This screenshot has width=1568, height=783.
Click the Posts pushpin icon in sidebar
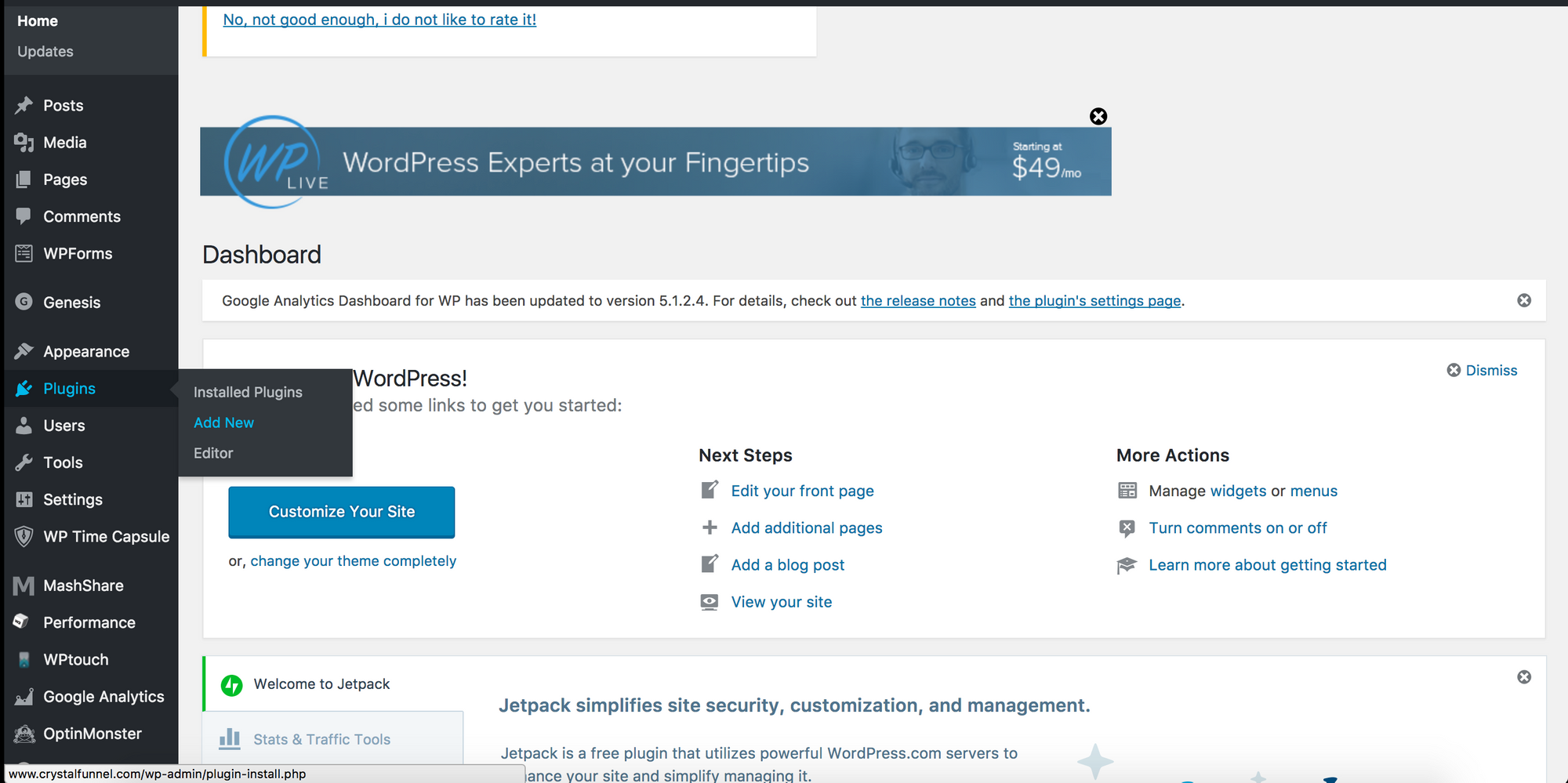(24, 105)
